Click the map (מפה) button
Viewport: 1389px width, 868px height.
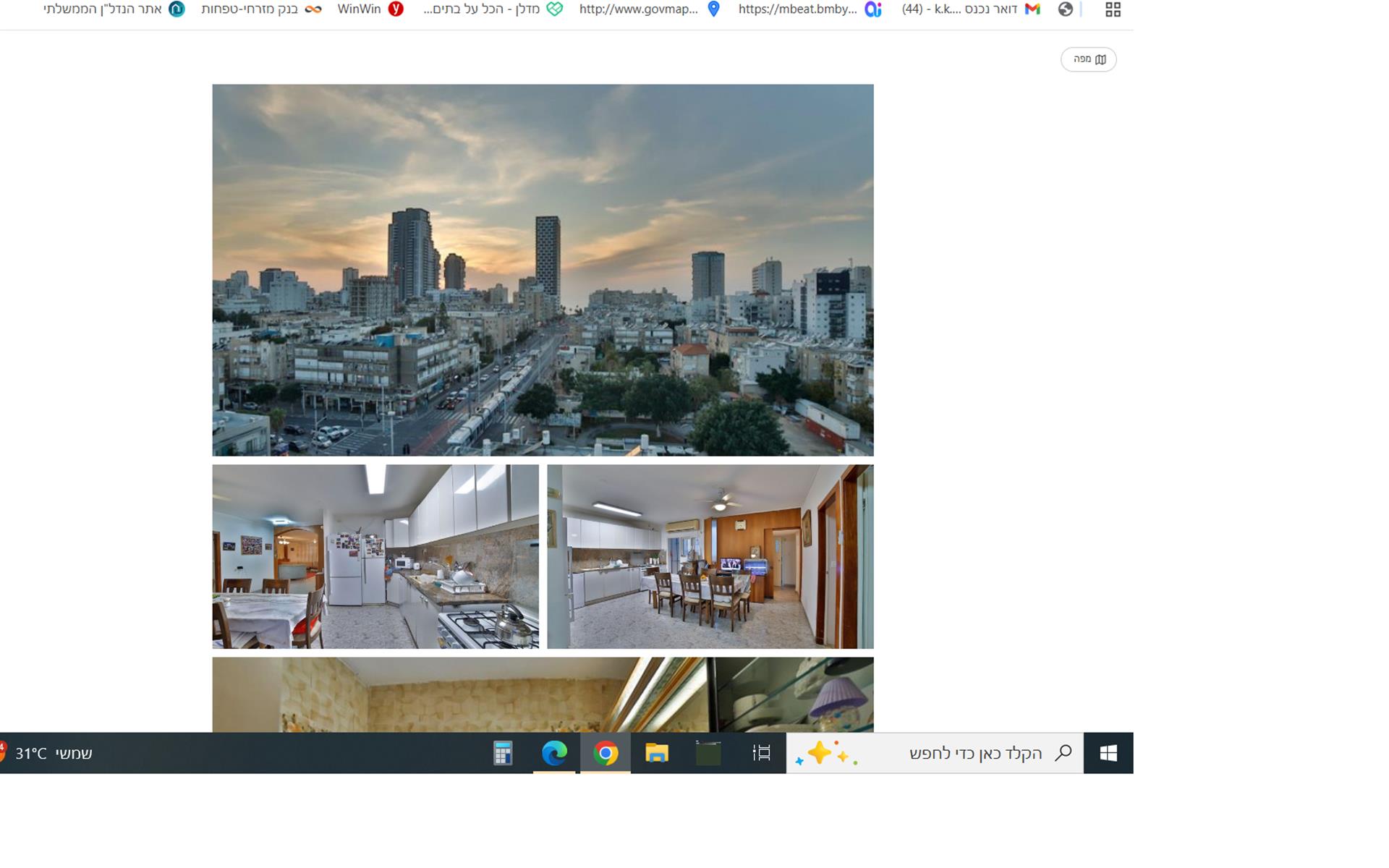[1088, 59]
